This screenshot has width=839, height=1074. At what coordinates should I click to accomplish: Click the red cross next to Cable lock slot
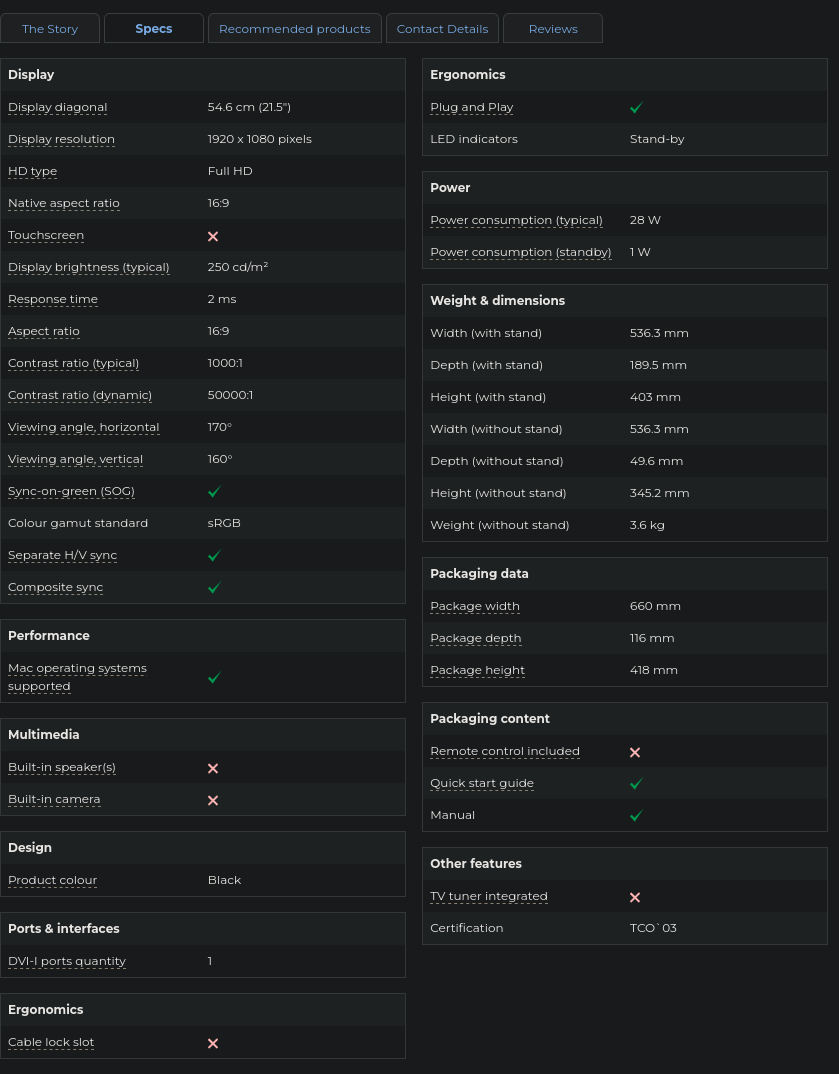213,1043
